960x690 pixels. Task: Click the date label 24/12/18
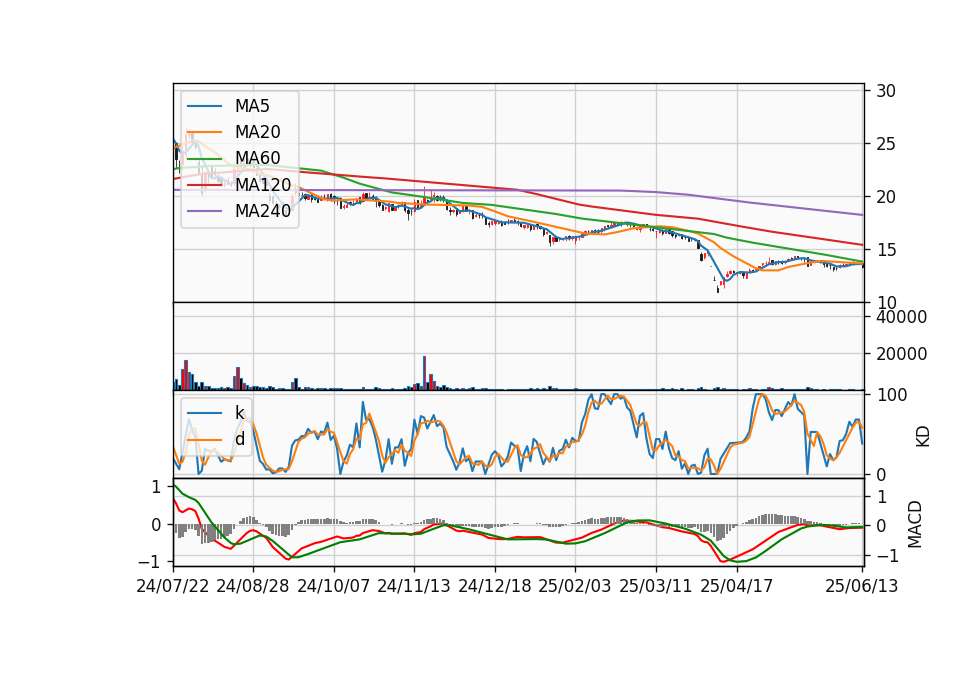pos(495,586)
